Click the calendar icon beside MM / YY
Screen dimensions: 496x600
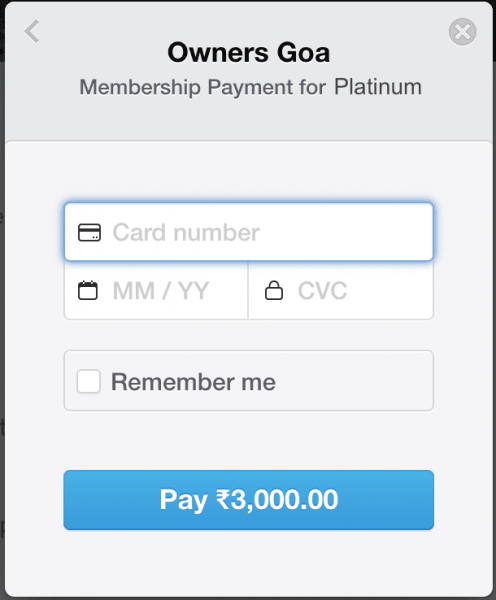click(88, 290)
